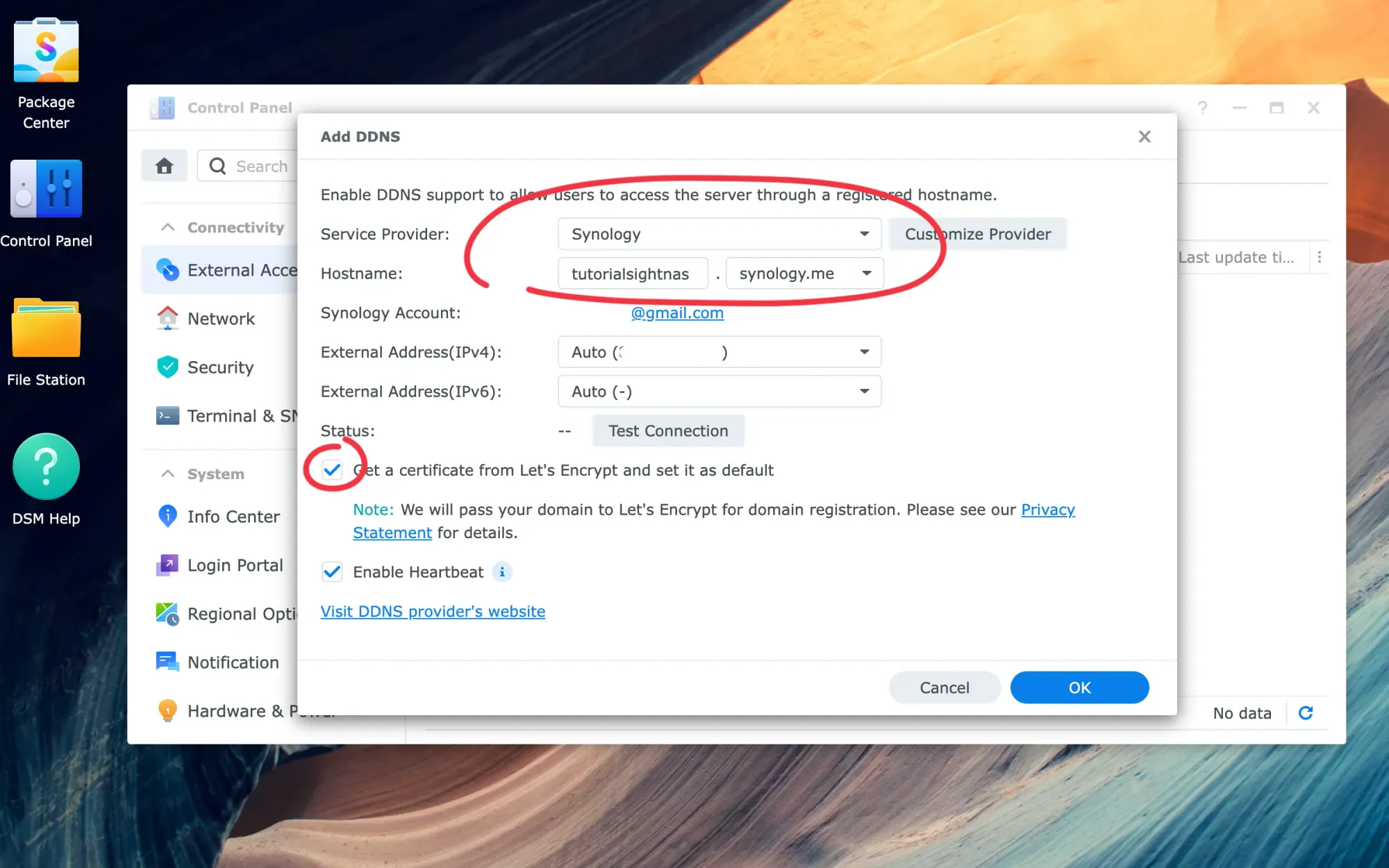
Task: Toggle Enable Heartbeat checkbox
Action: click(333, 571)
